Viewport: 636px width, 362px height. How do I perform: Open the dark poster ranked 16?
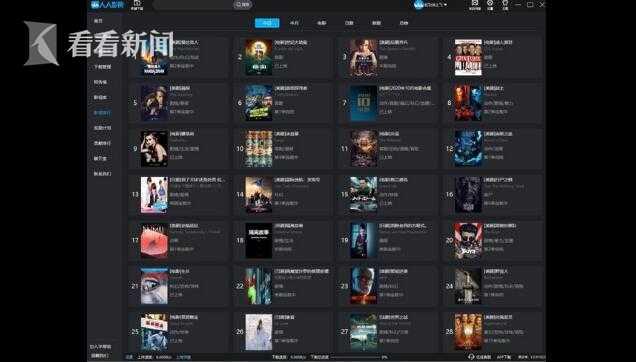click(x=468, y=194)
